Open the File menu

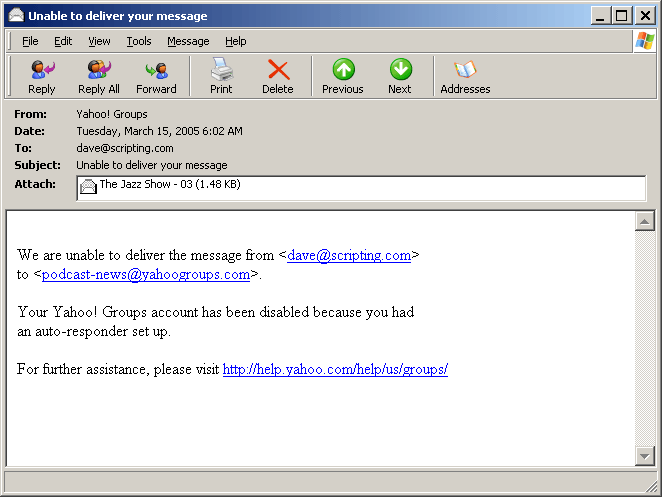point(30,41)
